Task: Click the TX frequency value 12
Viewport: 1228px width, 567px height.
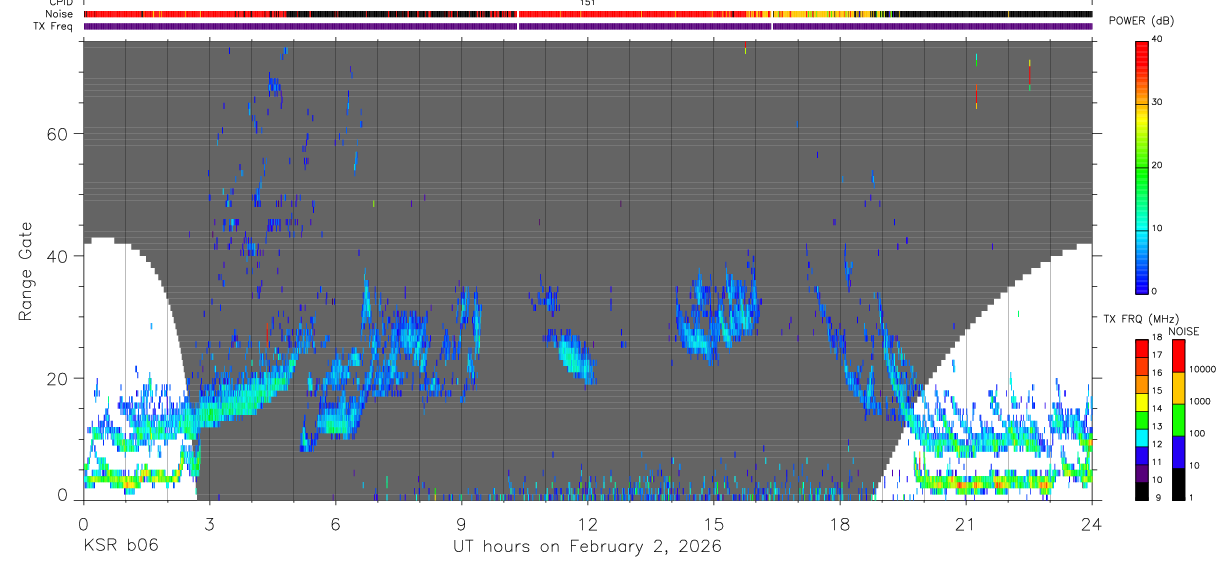Action: 1156,444
